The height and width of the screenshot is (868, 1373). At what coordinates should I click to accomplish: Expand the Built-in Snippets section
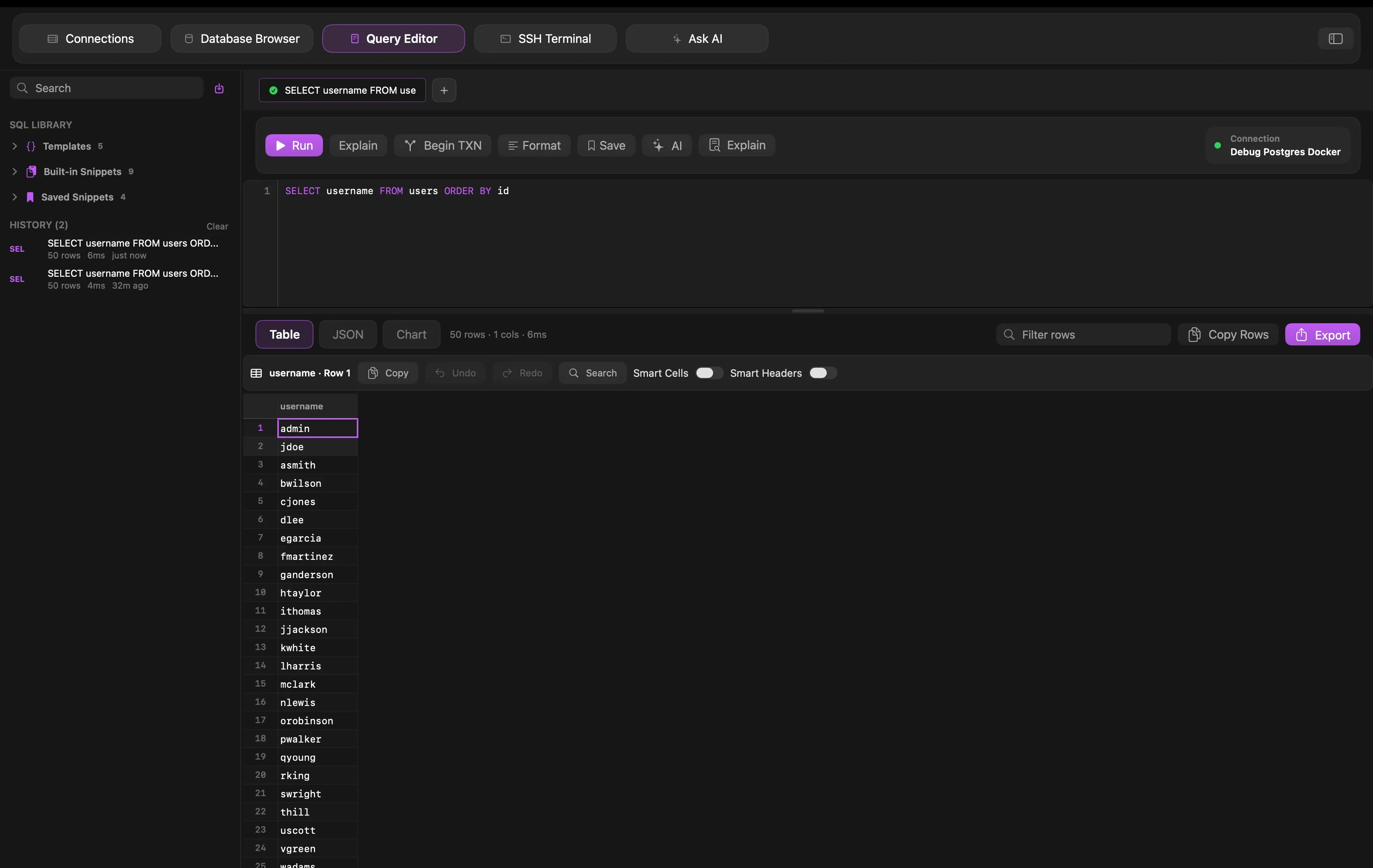pos(15,172)
